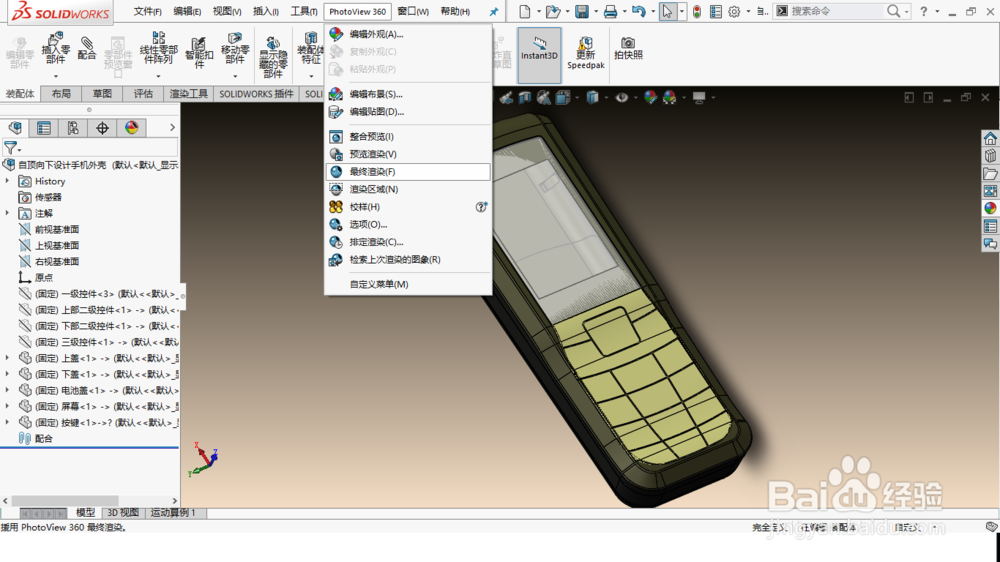Expand the 屏幕<1> component node
This screenshot has height=562, width=1000.
coord(8,406)
